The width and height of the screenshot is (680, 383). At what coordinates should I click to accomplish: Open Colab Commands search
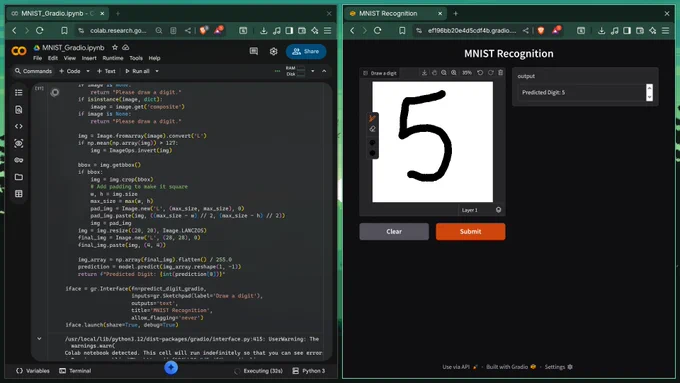(x=33, y=71)
